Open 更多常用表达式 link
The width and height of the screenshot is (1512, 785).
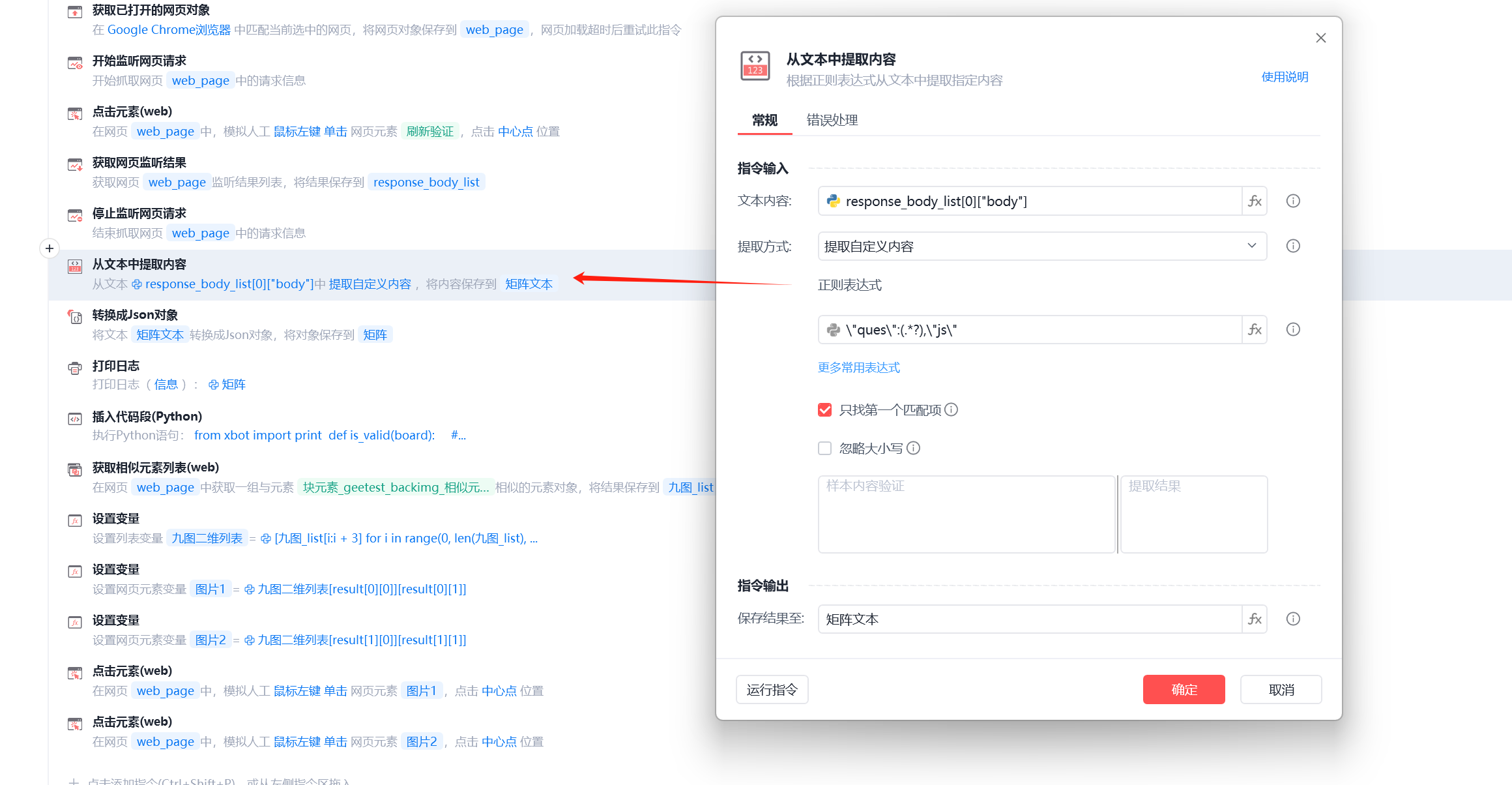click(858, 368)
